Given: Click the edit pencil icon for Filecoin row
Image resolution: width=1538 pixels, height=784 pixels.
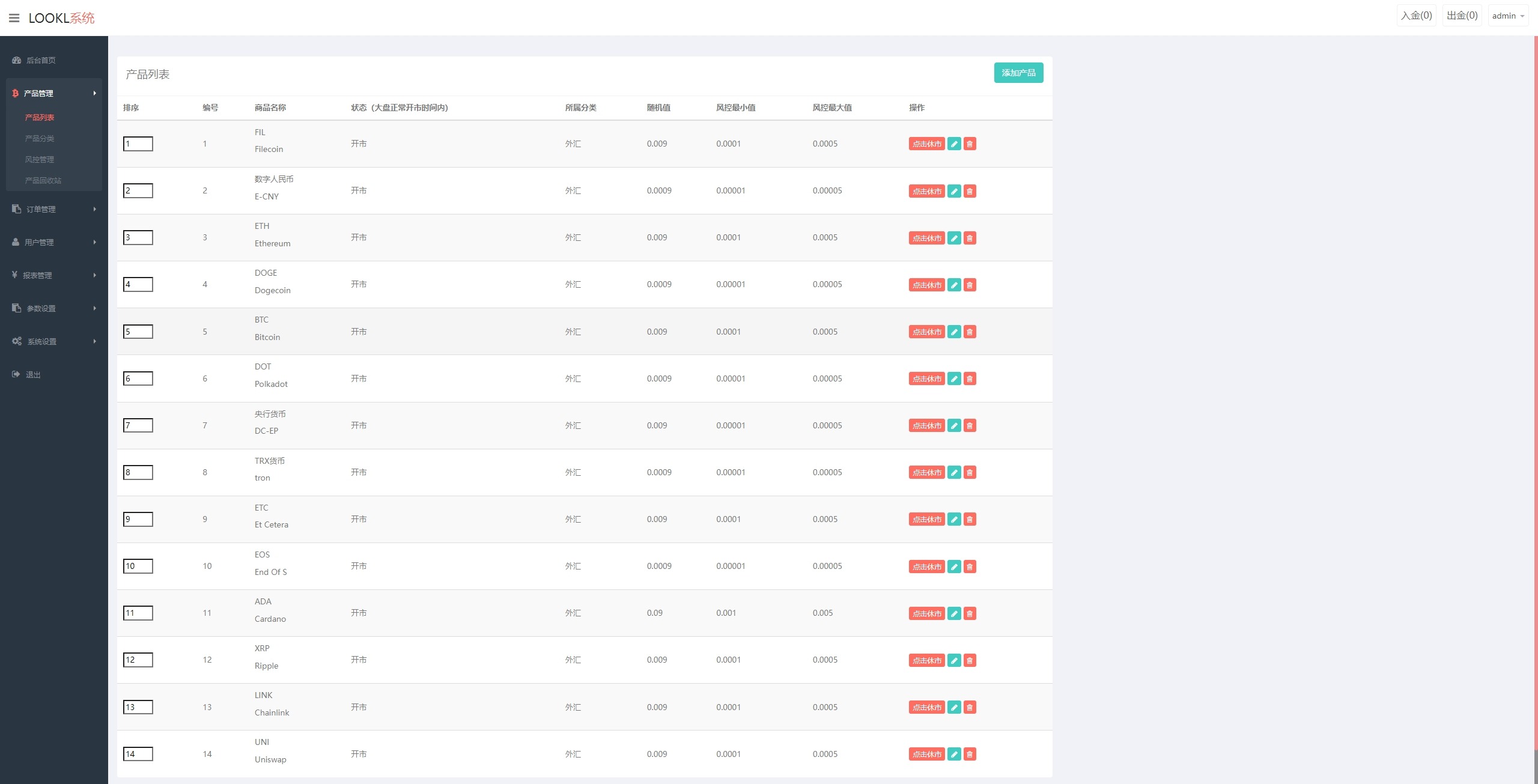Looking at the screenshot, I should pos(954,144).
